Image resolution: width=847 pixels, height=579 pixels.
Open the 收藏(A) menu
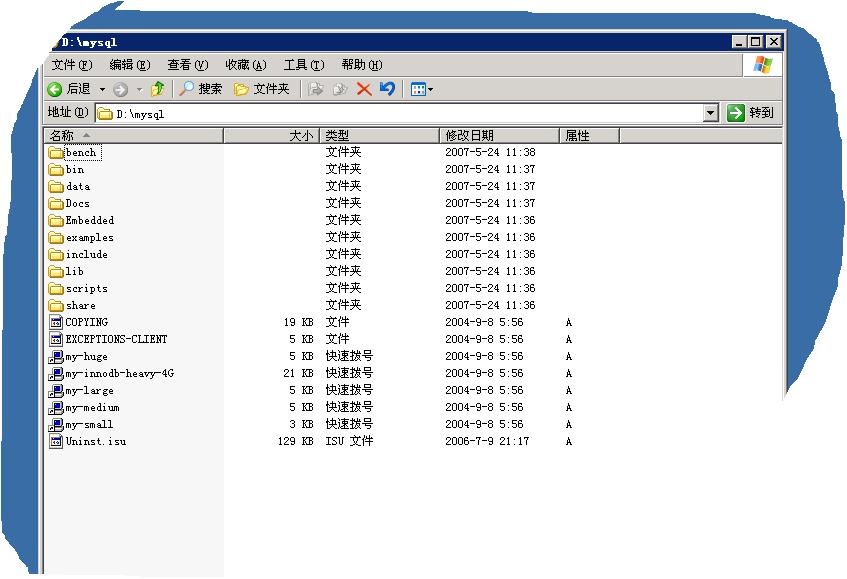click(x=246, y=65)
